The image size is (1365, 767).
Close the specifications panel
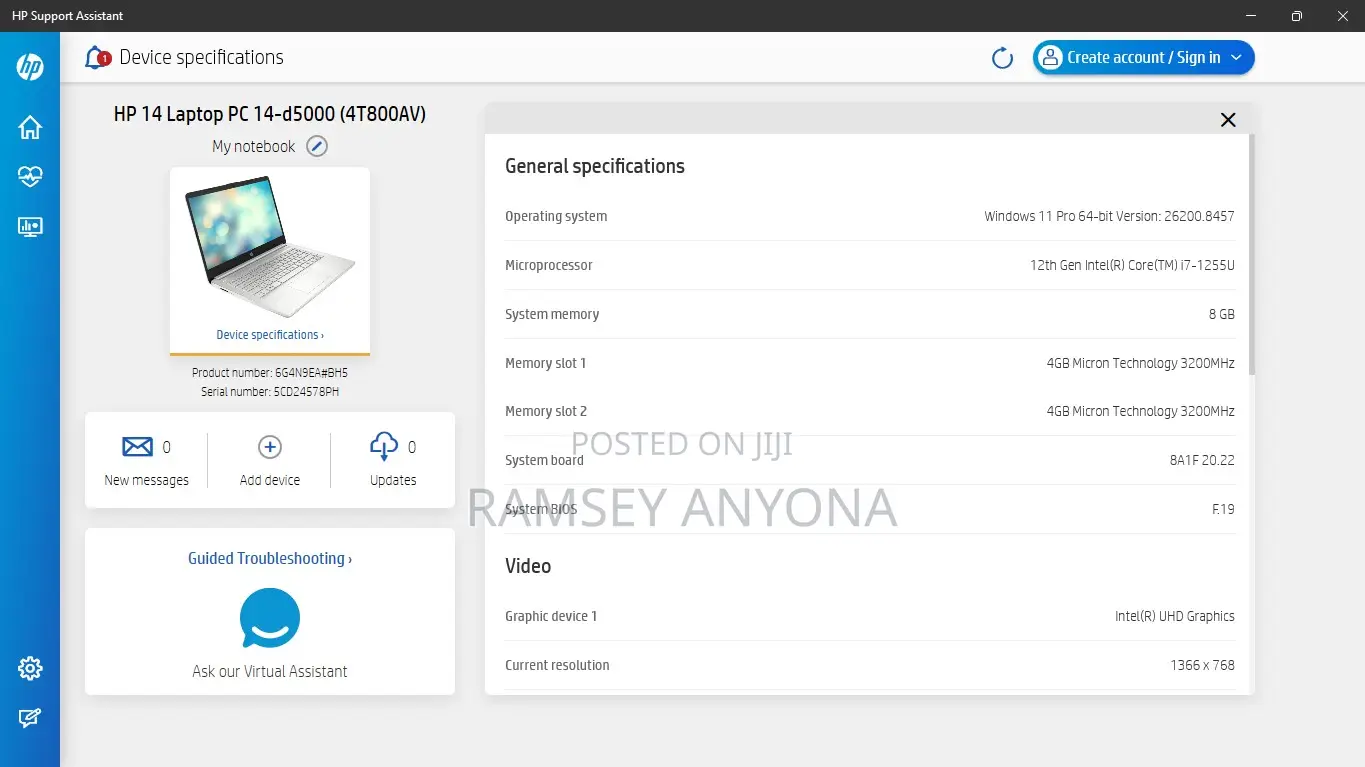(1228, 120)
